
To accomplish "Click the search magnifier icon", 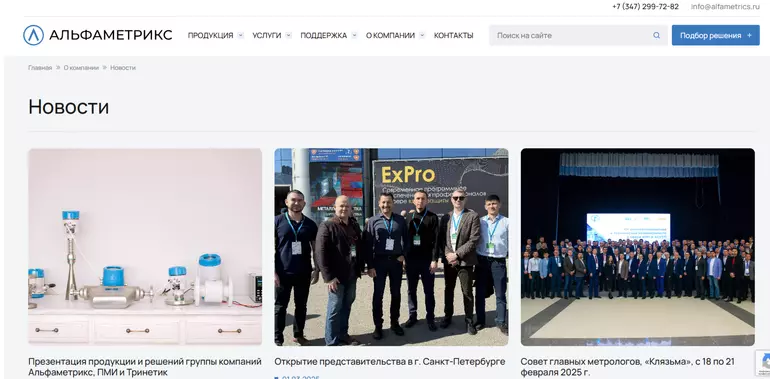I will pos(657,35).
